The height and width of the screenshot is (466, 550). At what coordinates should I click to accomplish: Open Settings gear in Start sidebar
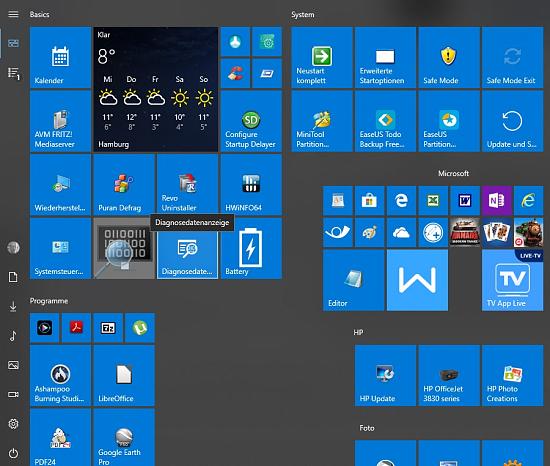(x=13, y=424)
